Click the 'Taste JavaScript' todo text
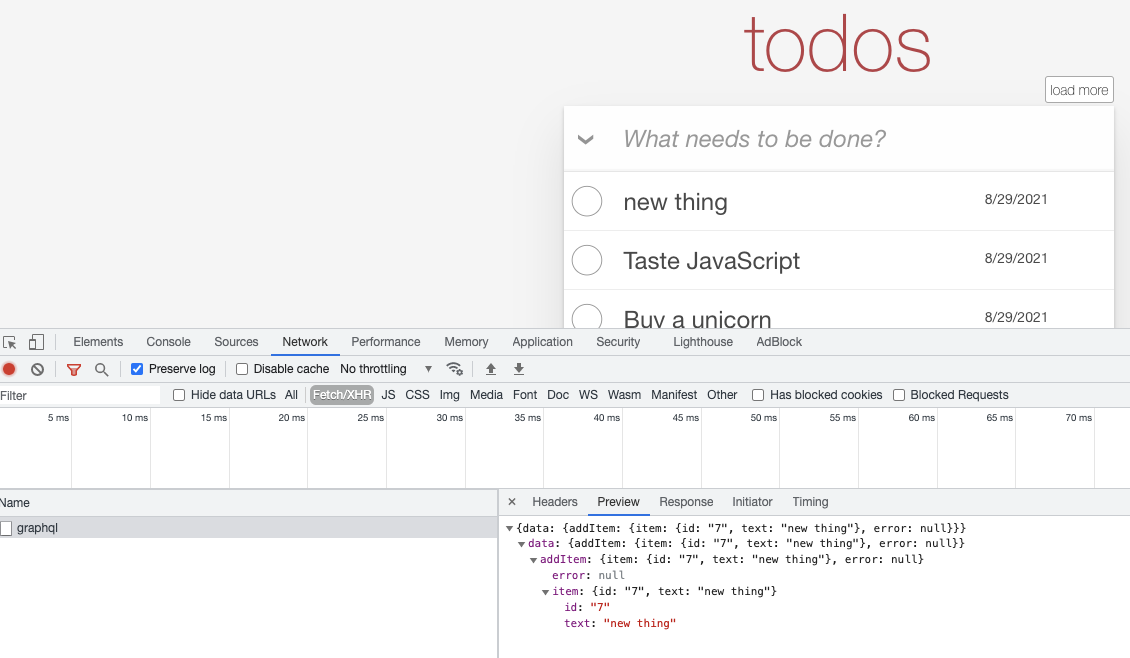The height and width of the screenshot is (658, 1130). point(711,260)
